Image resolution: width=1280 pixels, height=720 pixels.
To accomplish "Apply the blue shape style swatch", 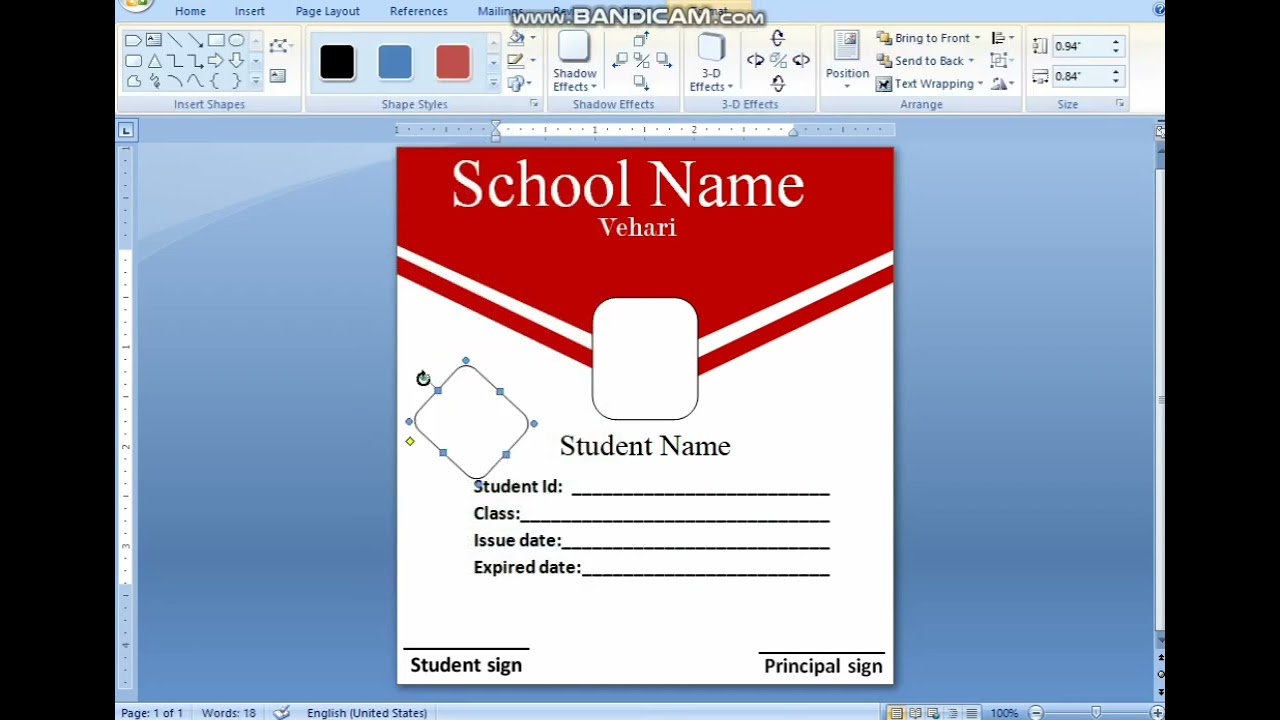I will [395, 62].
